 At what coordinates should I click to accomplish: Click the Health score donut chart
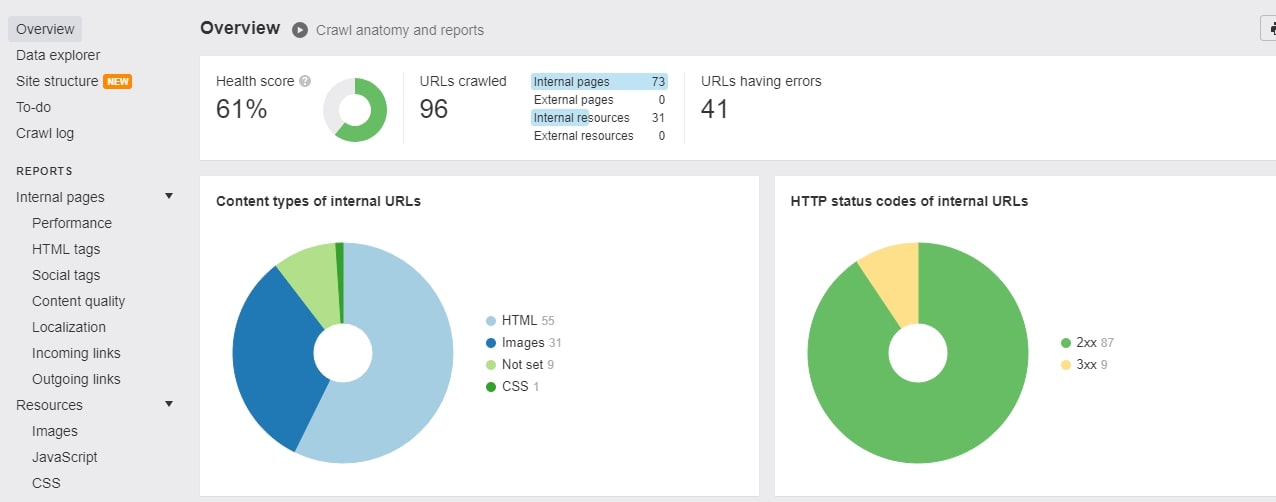355,109
